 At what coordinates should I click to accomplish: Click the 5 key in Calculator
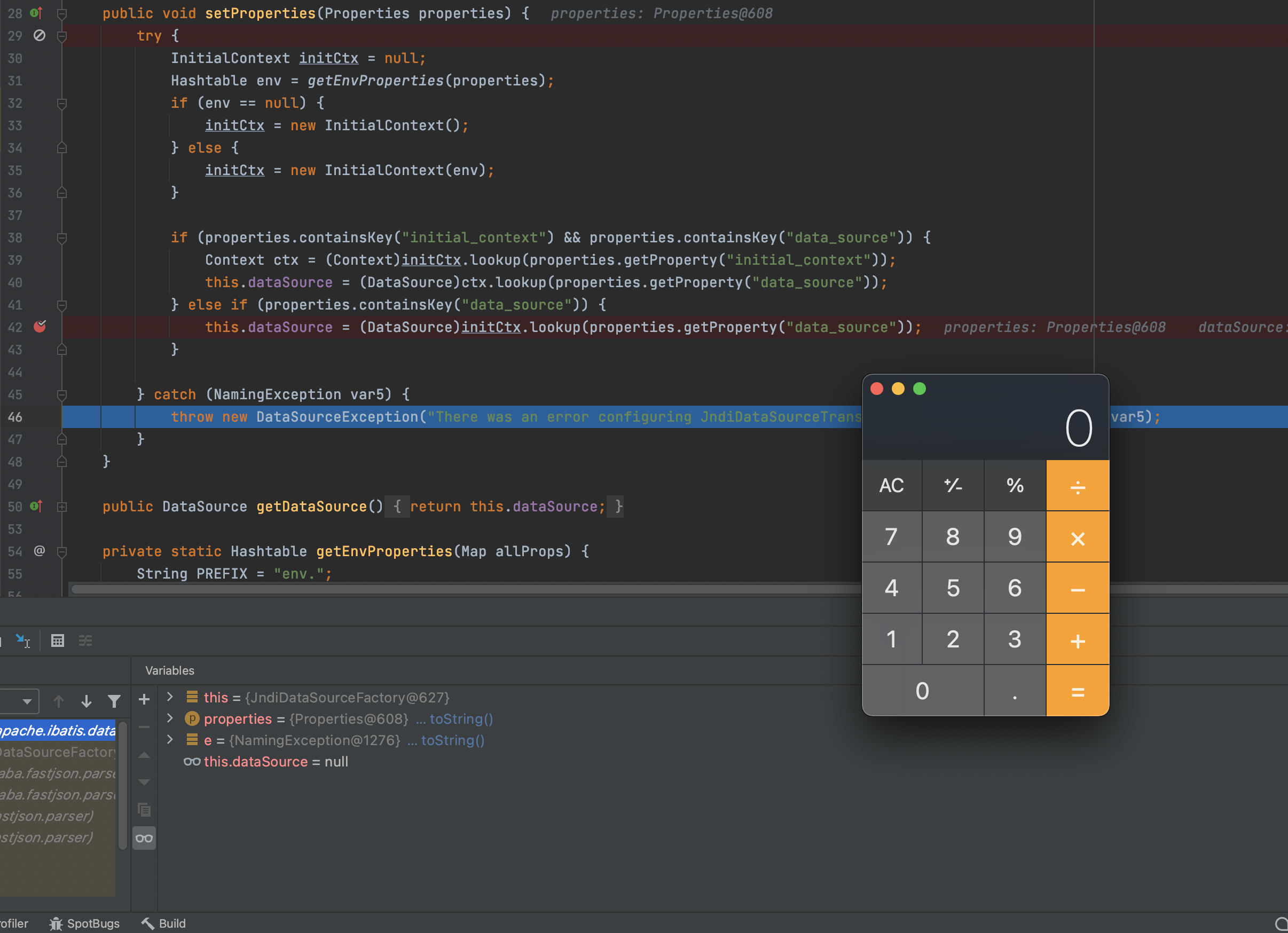pyautogui.click(x=952, y=588)
